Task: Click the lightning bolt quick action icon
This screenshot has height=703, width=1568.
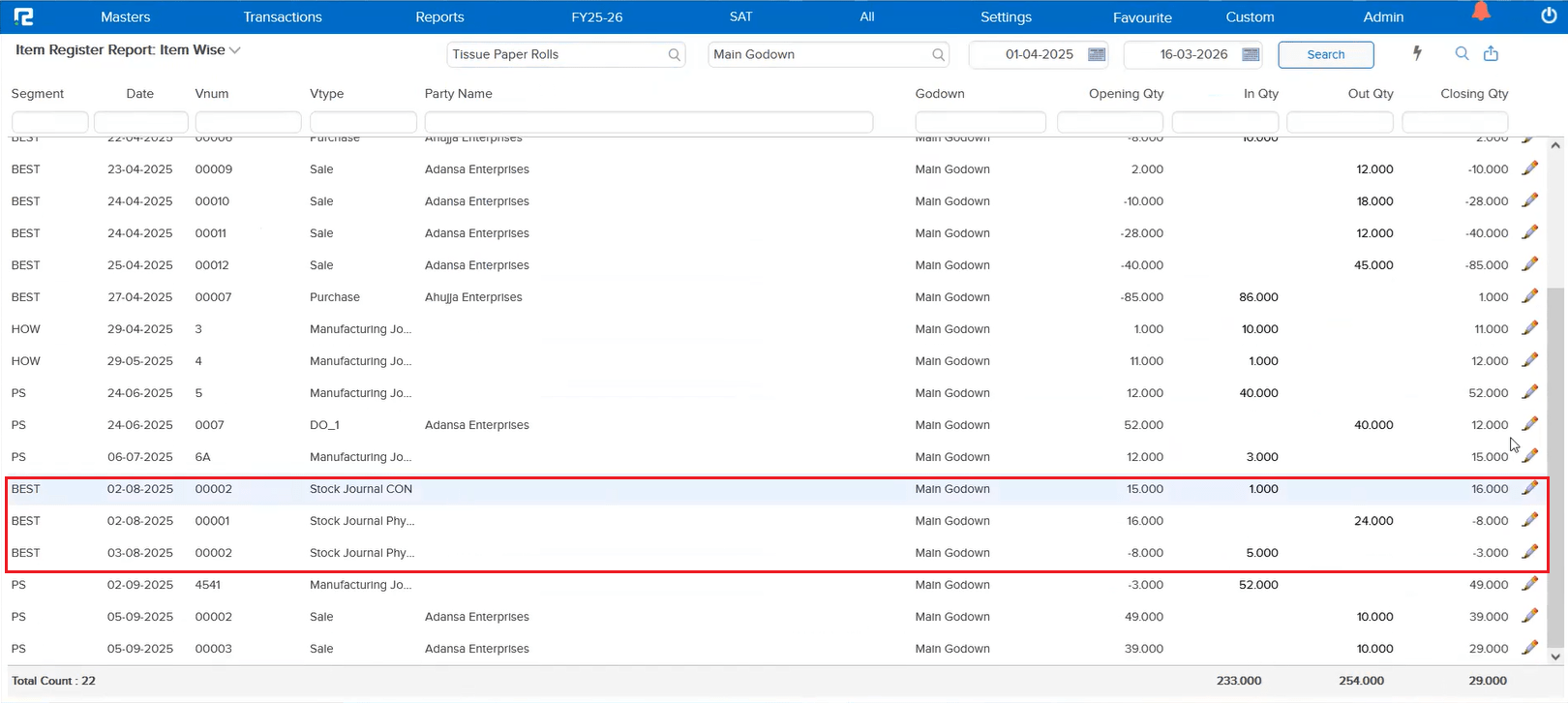Action: [x=1417, y=53]
